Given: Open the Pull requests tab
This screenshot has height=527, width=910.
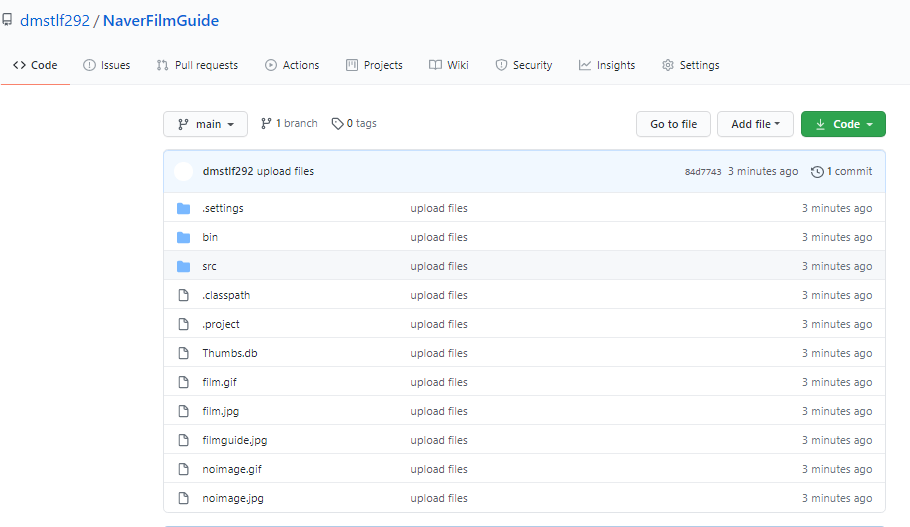Looking at the screenshot, I should (197, 65).
